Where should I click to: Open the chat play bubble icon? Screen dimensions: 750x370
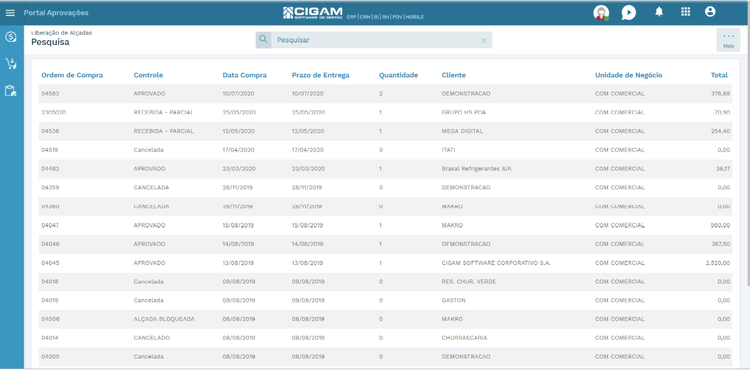(x=629, y=13)
